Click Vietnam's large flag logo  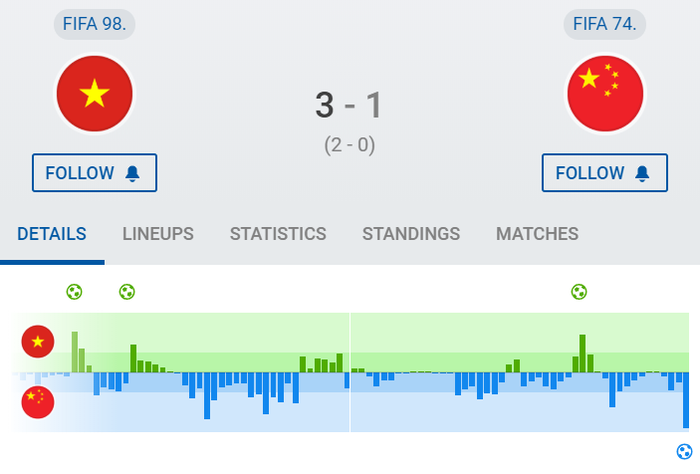95,94
